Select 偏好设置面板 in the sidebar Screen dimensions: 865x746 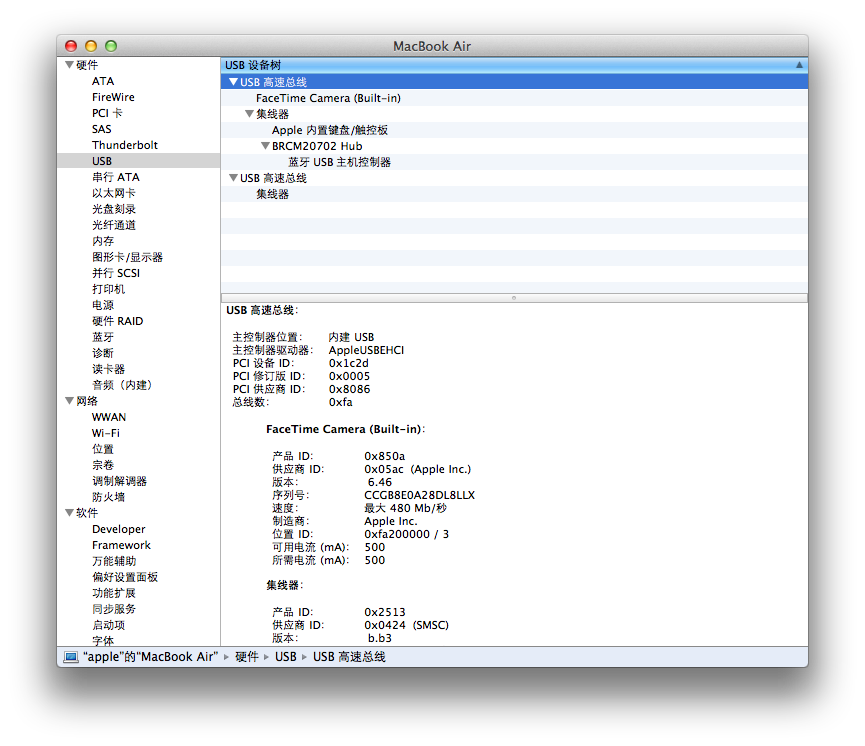(x=125, y=577)
